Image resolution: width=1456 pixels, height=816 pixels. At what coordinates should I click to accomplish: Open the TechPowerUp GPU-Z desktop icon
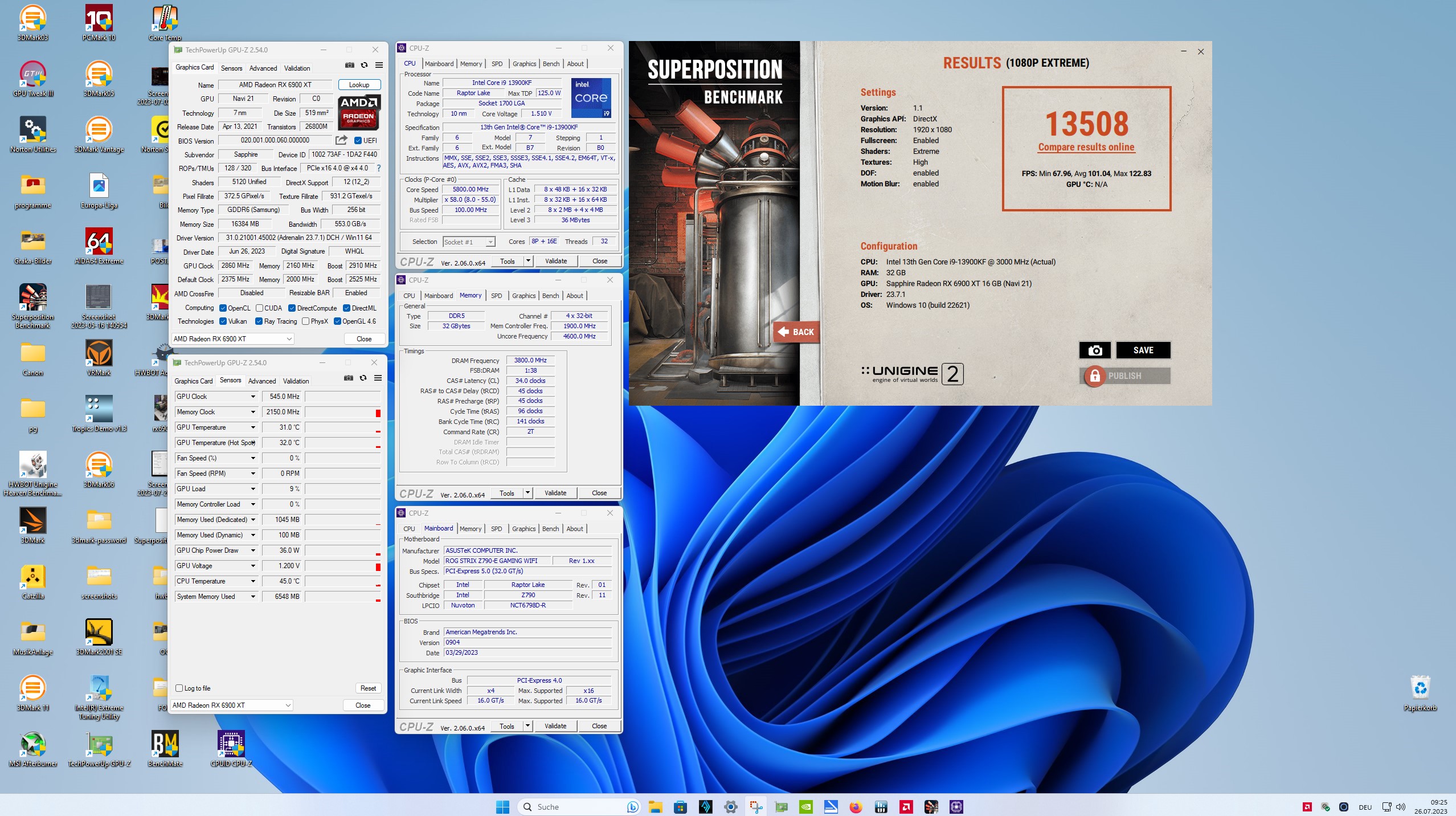click(99, 749)
